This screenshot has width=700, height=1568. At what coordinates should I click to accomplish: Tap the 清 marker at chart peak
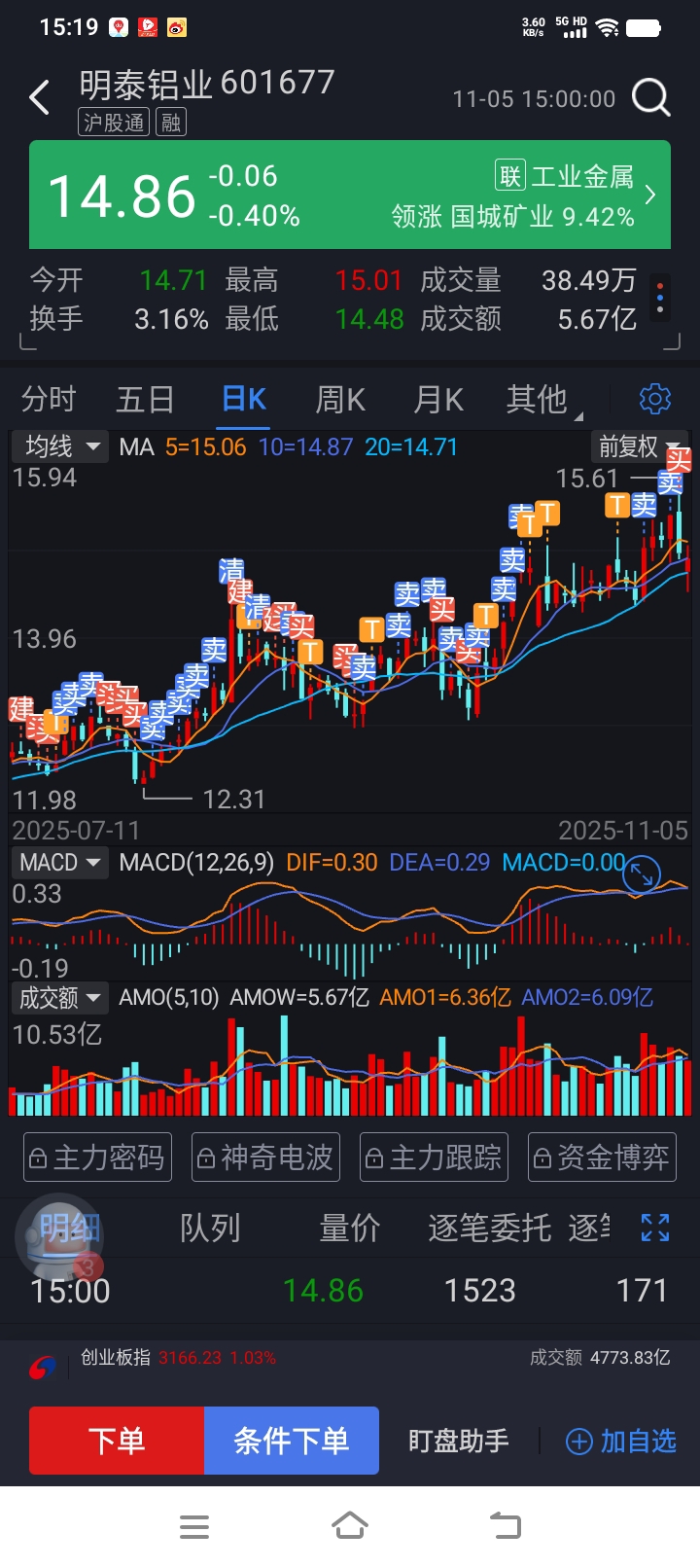(231, 571)
